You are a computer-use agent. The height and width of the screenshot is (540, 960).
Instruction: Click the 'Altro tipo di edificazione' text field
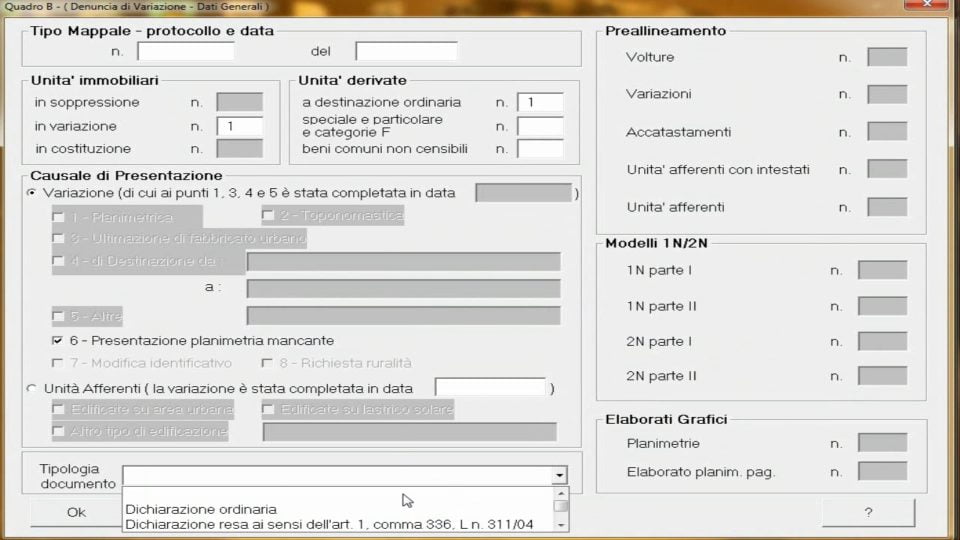[410, 432]
